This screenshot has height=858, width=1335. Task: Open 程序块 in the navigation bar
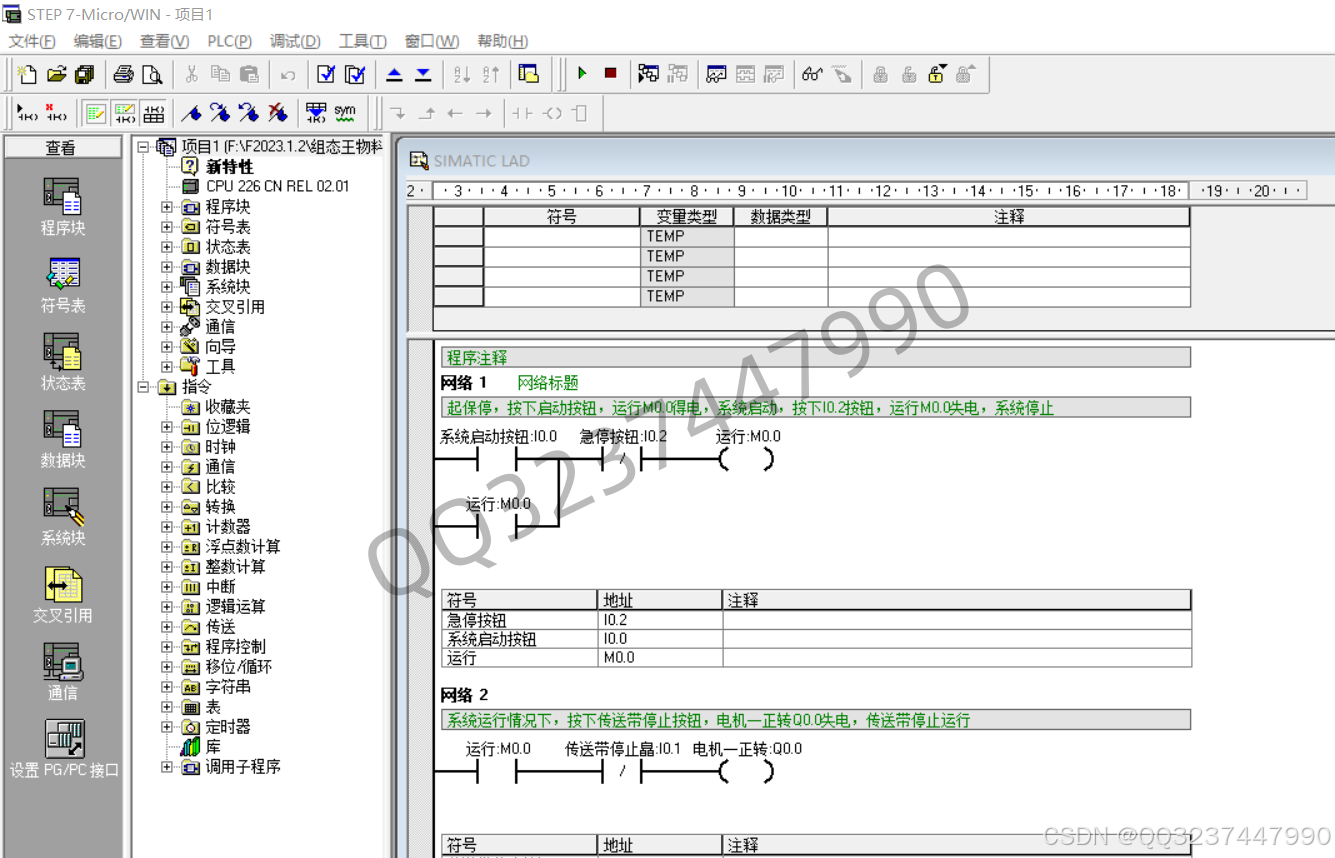[x=62, y=207]
